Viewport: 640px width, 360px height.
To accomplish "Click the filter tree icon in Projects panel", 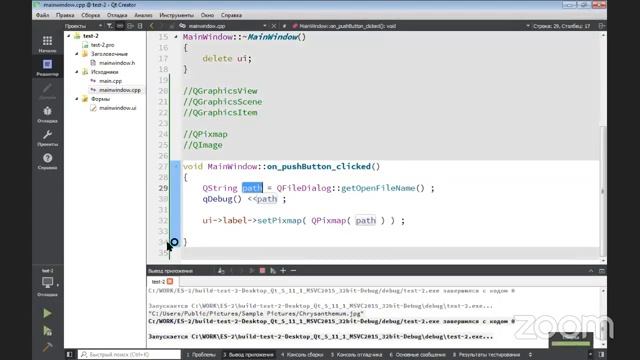I will [109, 26].
